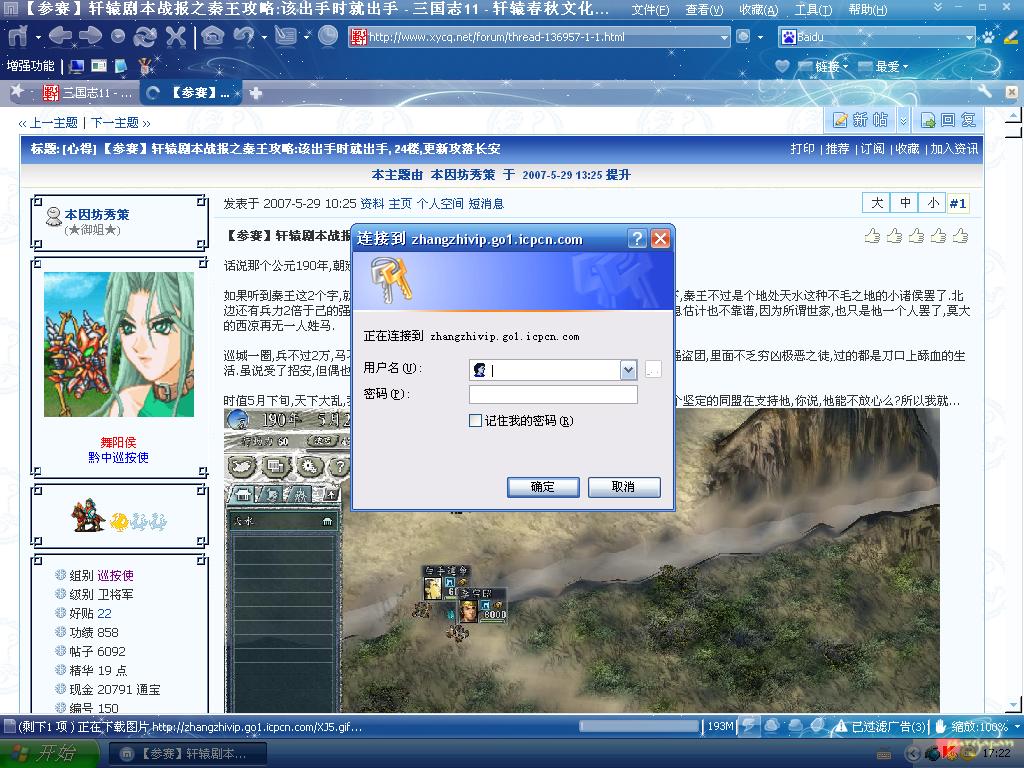1024x768 pixels.
Task: Click the heart favorites icon
Action: point(782,66)
